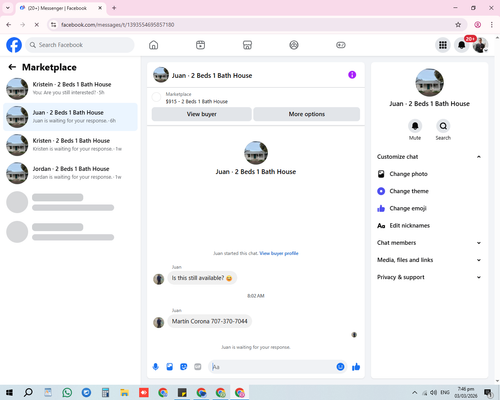Open Calculator from the taskbar

pos(105,393)
